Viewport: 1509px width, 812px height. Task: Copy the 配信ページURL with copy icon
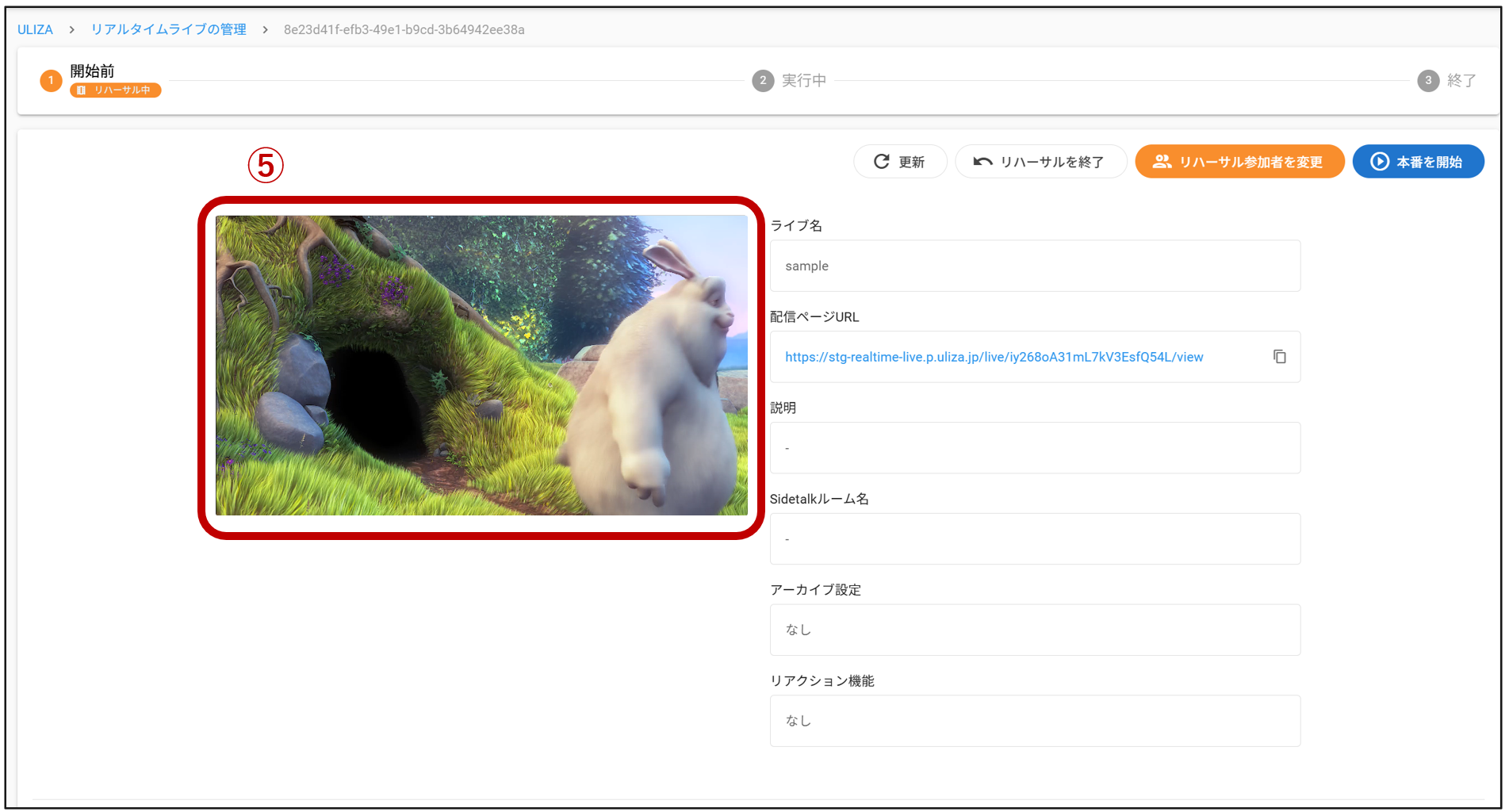tap(1279, 357)
